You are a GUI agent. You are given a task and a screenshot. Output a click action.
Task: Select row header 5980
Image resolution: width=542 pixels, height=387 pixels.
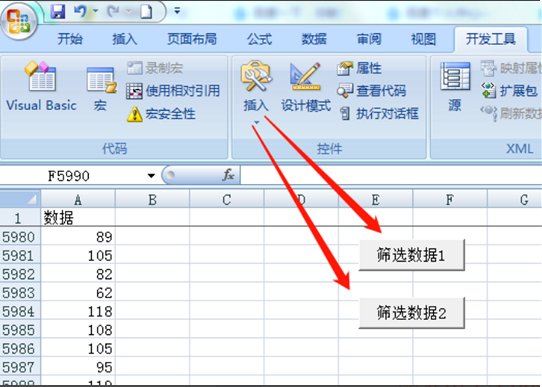[x=20, y=237]
